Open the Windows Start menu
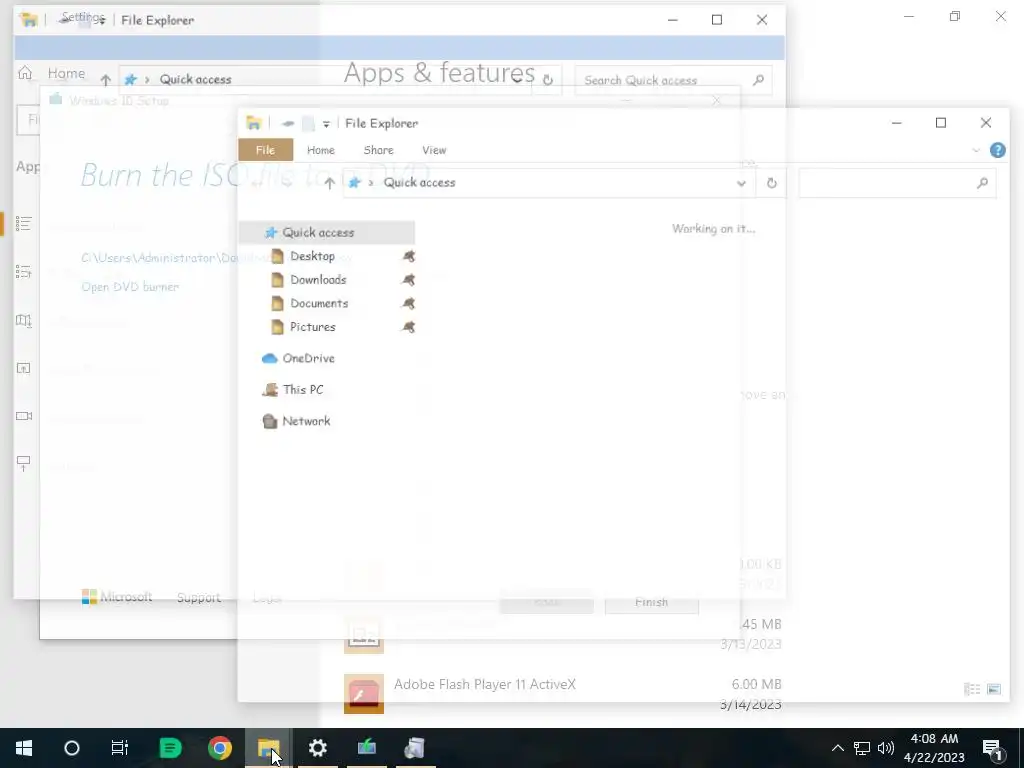1024x768 pixels. (24, 748)
